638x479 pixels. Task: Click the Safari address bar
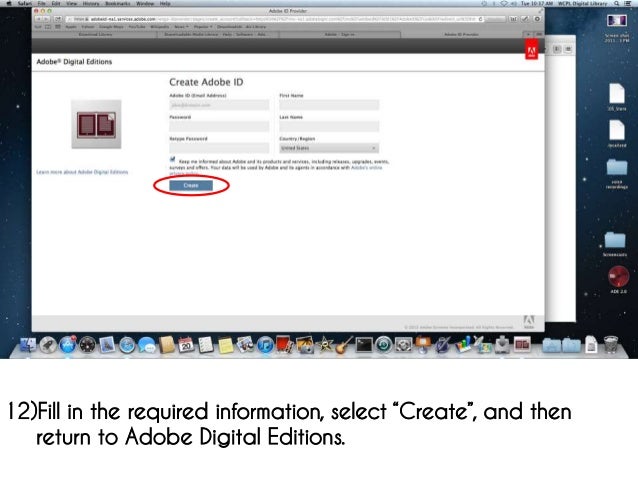tap(273, 19)
